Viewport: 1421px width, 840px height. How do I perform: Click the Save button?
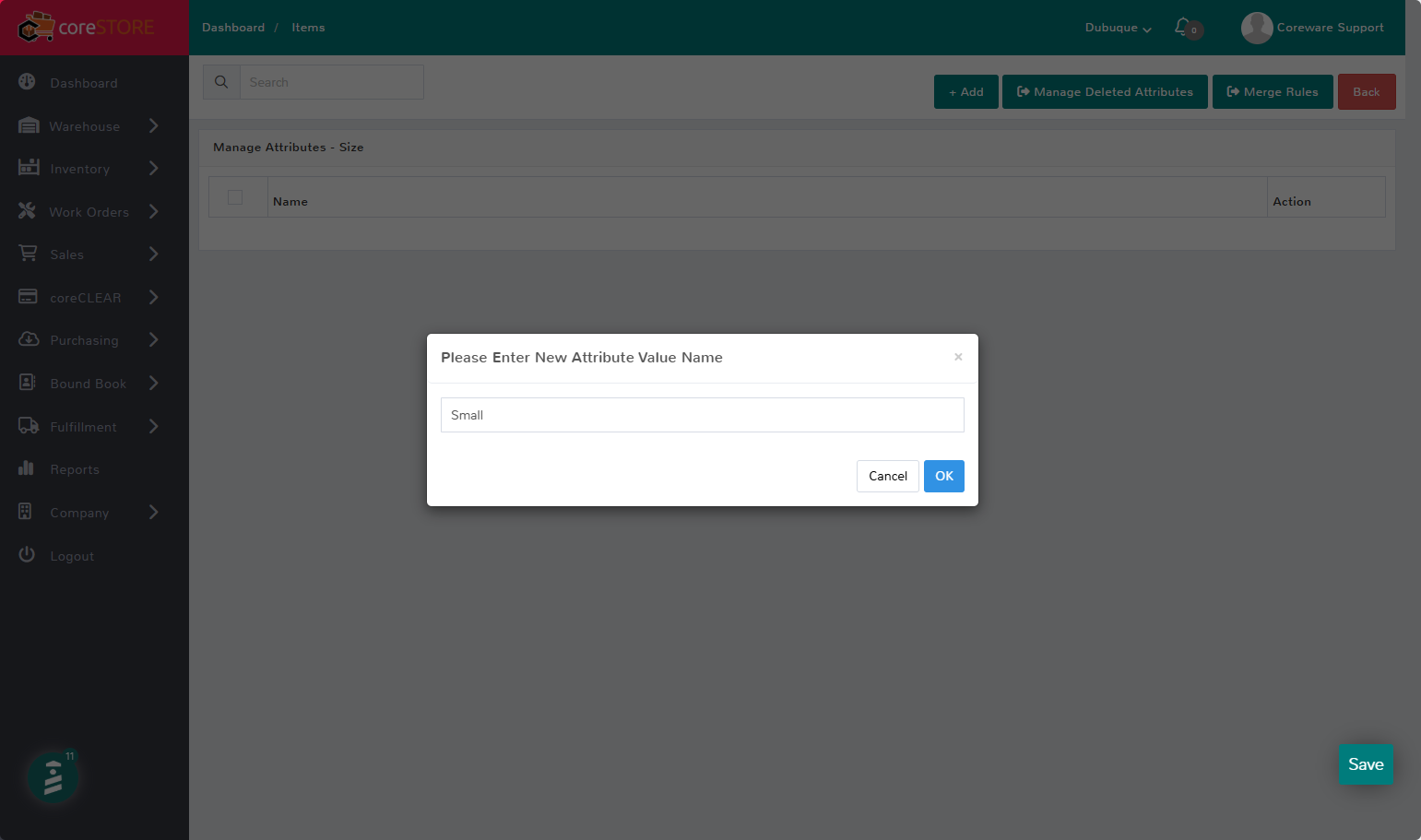point(1366,764)
